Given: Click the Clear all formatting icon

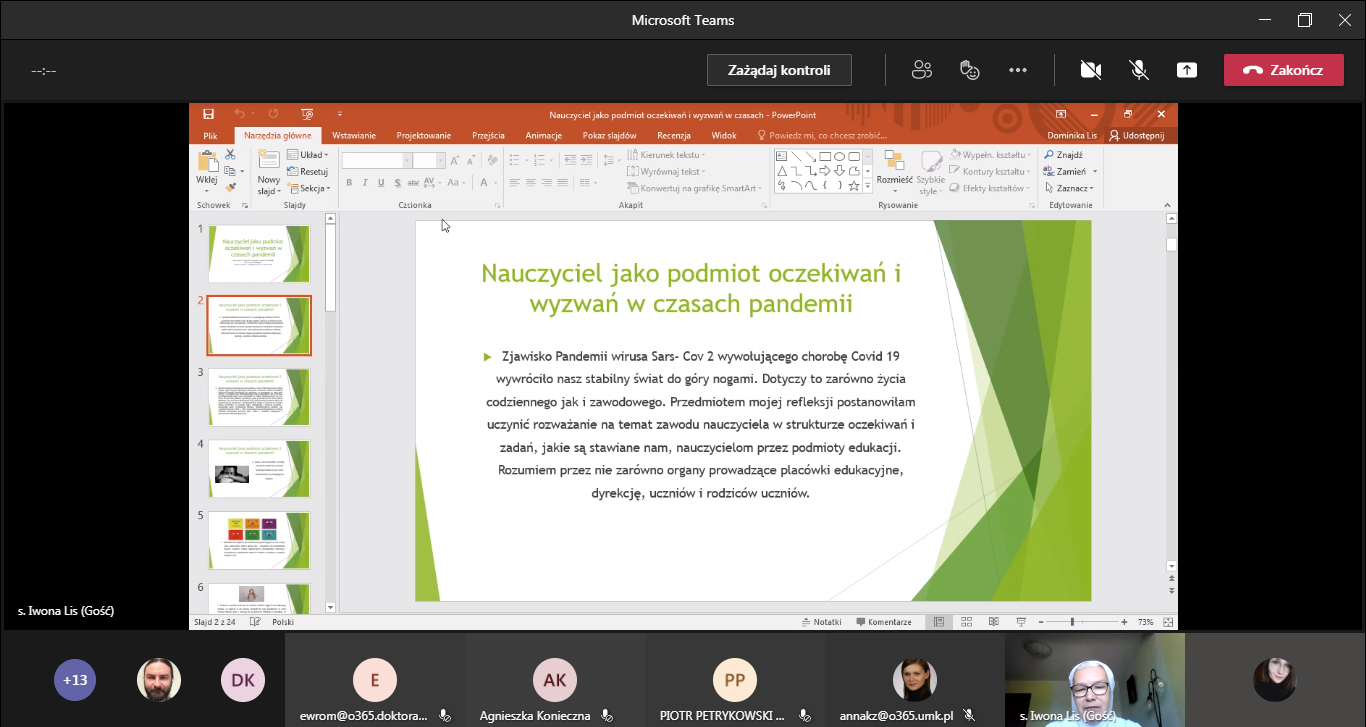Looking at the screenshot, I should coord(494,160).
